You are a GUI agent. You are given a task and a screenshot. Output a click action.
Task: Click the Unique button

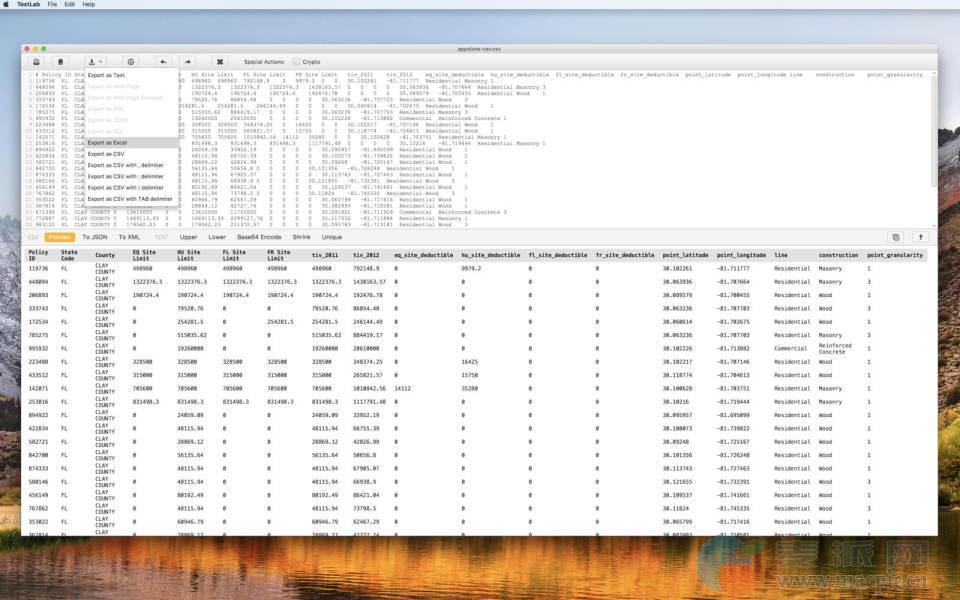tap(332, 237)
